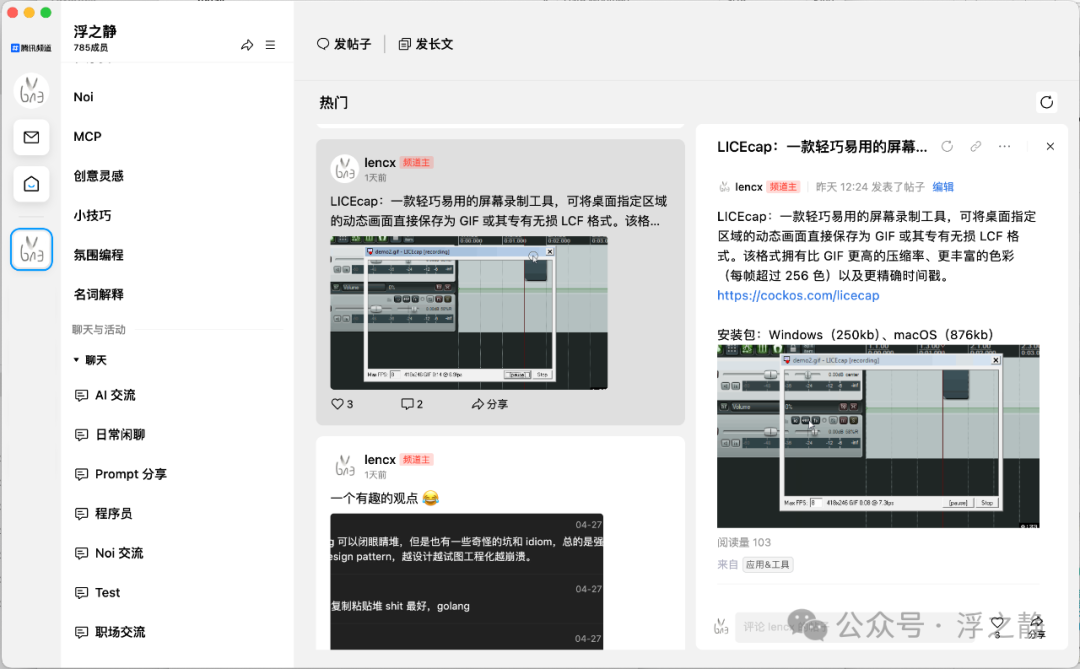Click the 785成员 member count
Viewport: 1080px width, 669px height.
coord(90,48)
